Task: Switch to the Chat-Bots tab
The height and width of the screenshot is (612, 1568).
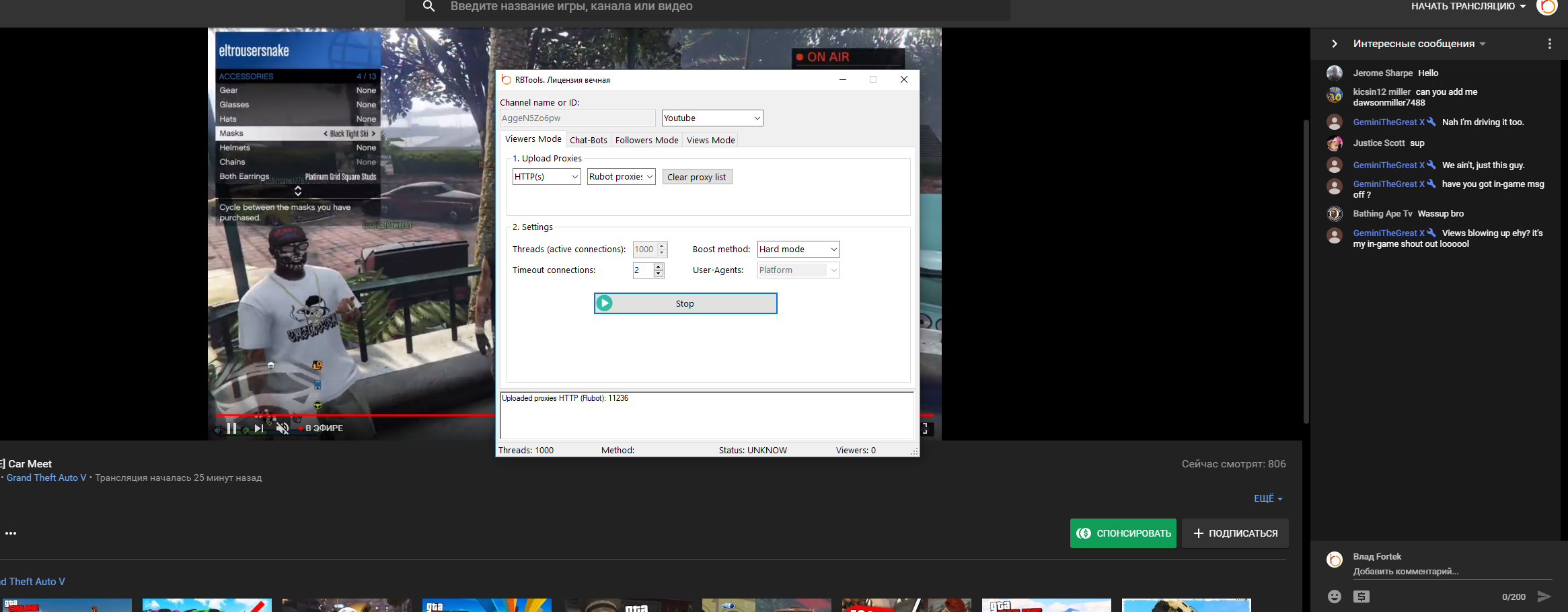Action: tap(588, 140)
